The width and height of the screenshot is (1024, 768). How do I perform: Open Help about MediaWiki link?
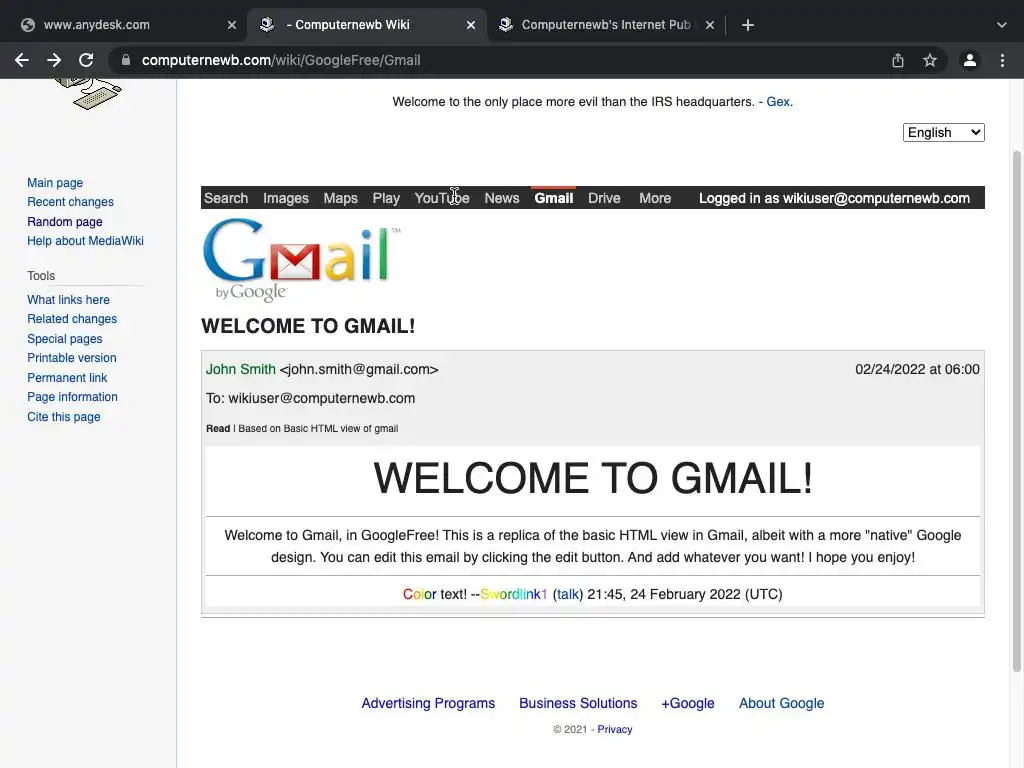[x=86, y=241]
